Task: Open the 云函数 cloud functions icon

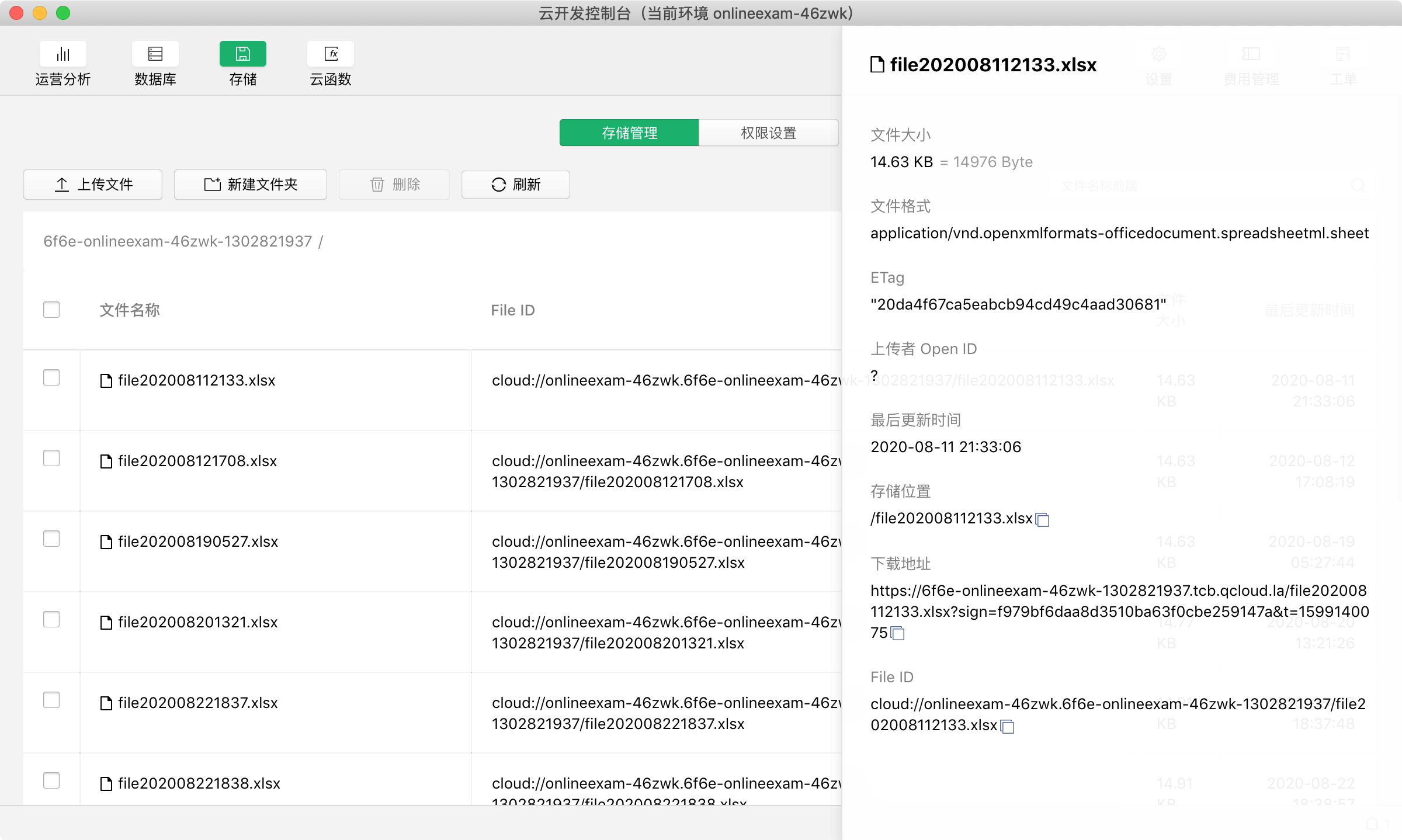Action: click(331, 54)
